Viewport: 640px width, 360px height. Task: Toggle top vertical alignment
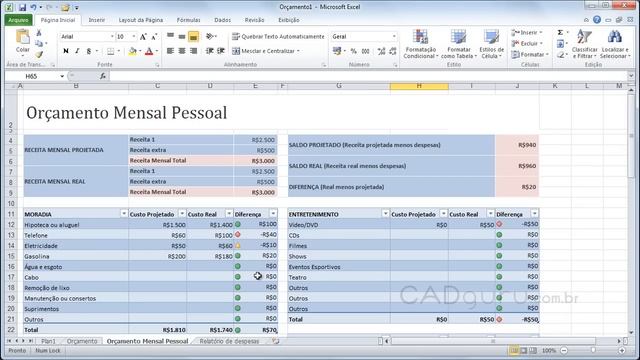click(170, 37)
